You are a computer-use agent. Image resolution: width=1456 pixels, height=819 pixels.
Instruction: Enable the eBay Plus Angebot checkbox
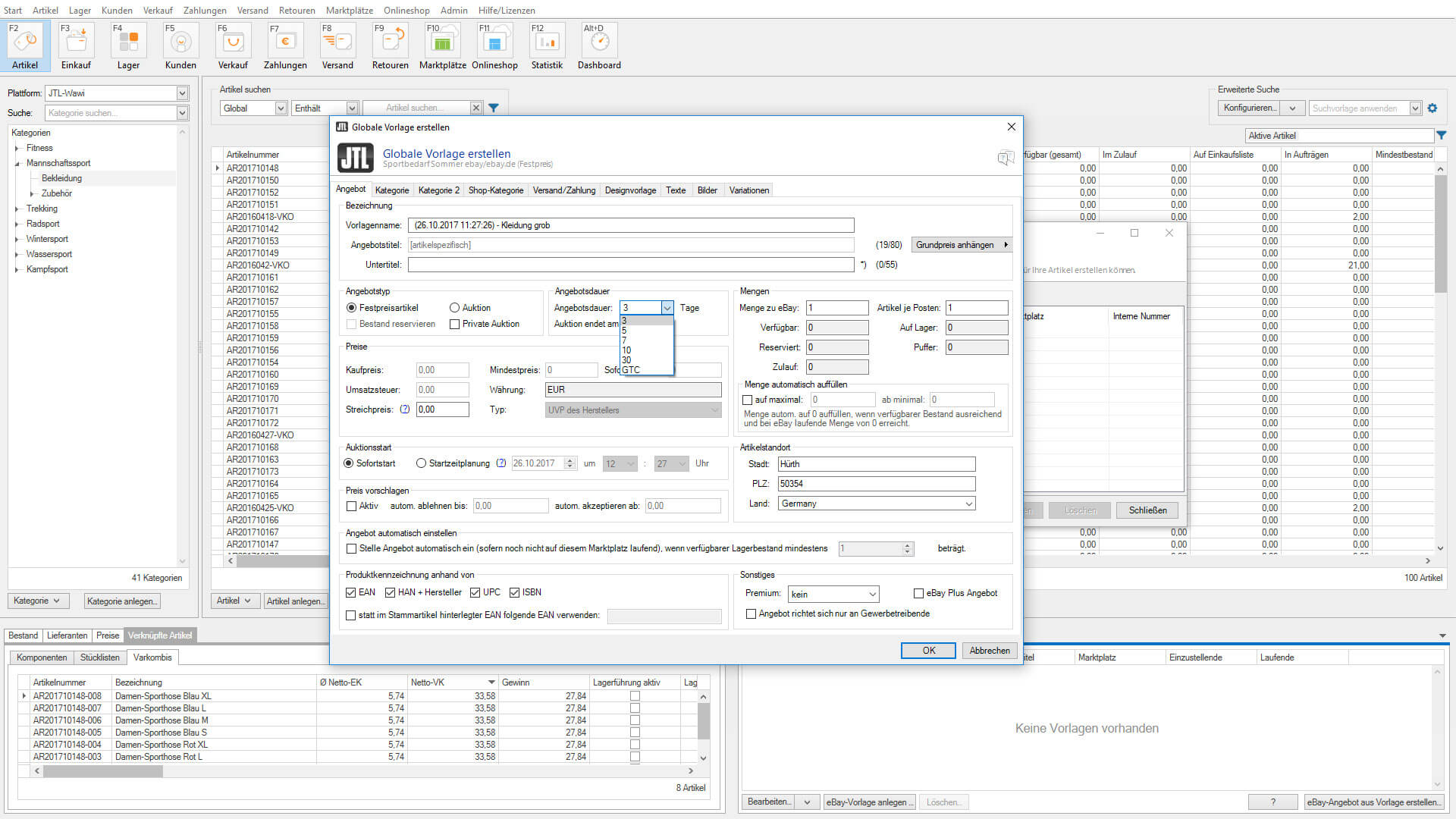tap(918, 594)
